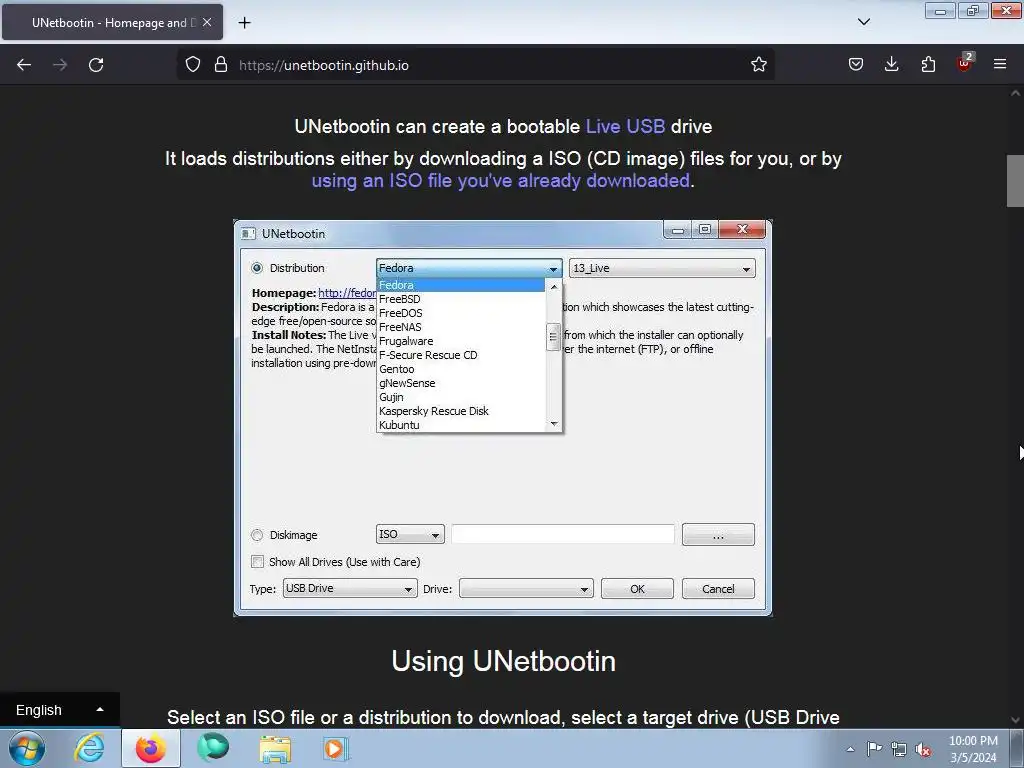The width and height of the screenshot is (1024, 768).
Task: Click the browse (...) button
Action: 718,534
